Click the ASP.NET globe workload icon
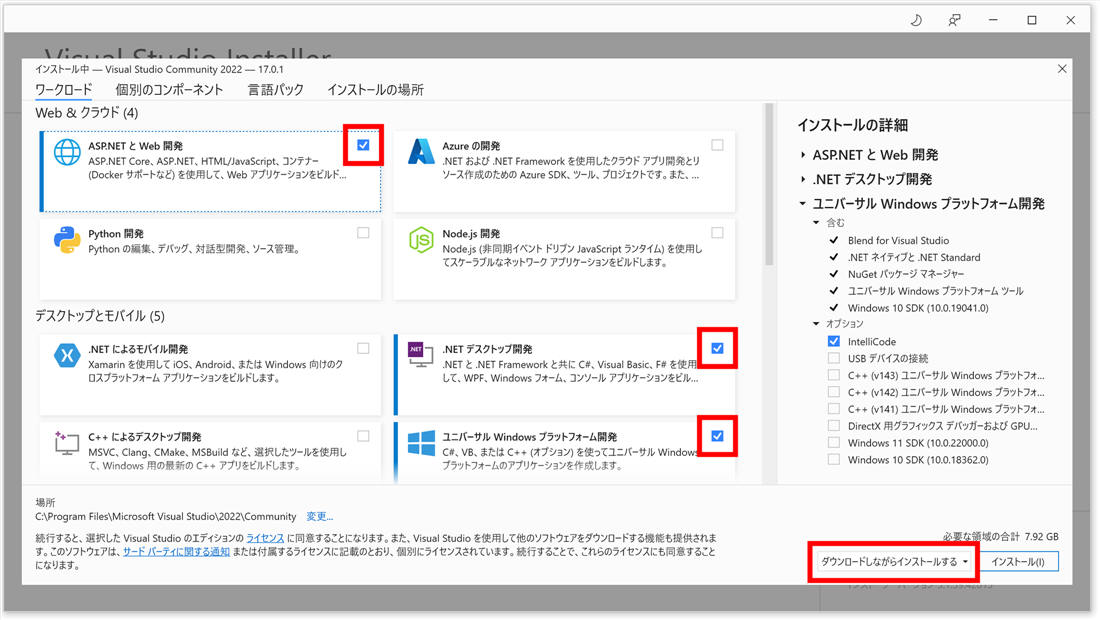 (x=67, y=152)
